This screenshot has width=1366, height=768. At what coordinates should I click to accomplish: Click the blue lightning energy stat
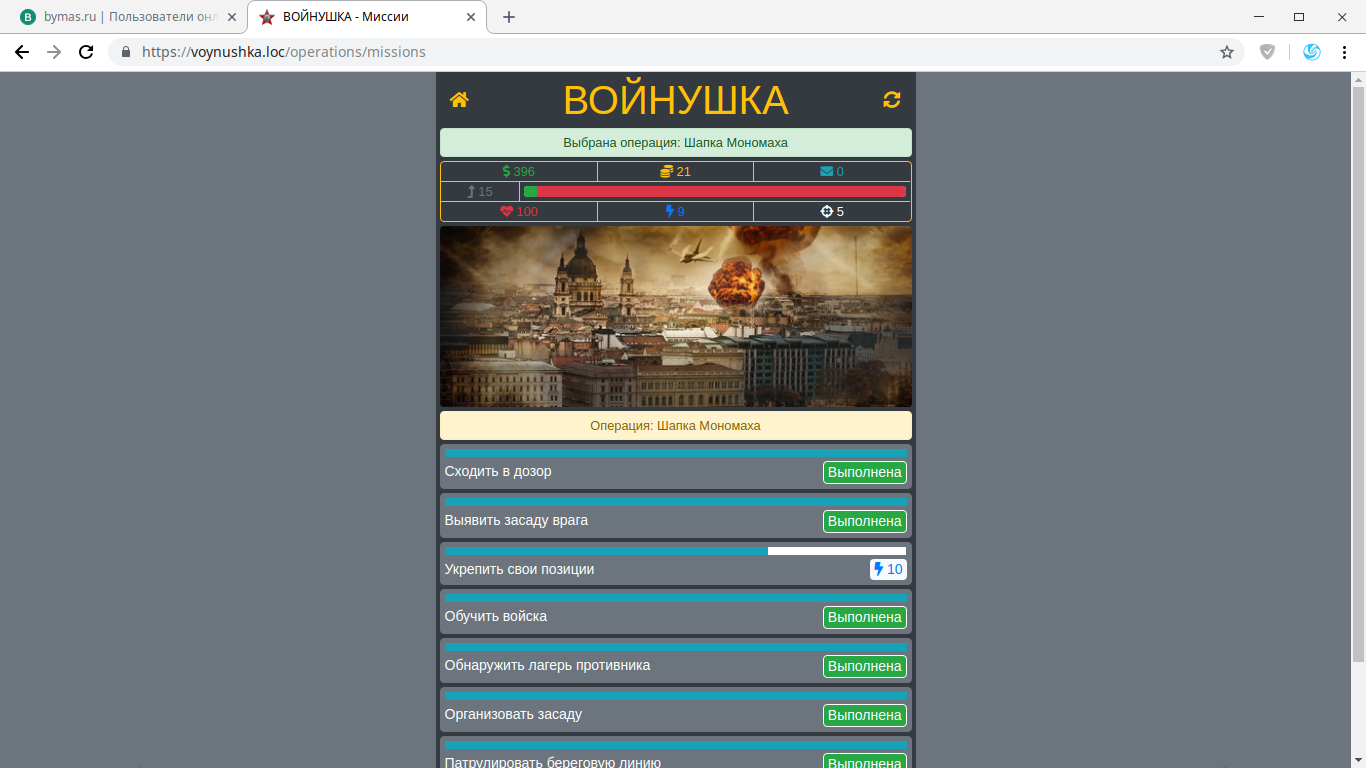tap(675, 212)
